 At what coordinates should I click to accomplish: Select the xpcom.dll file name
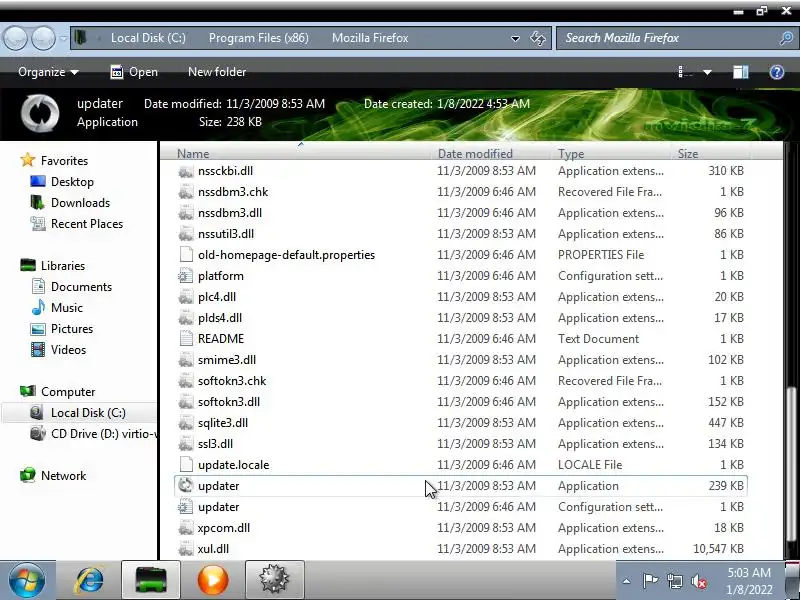pos(224,528)
